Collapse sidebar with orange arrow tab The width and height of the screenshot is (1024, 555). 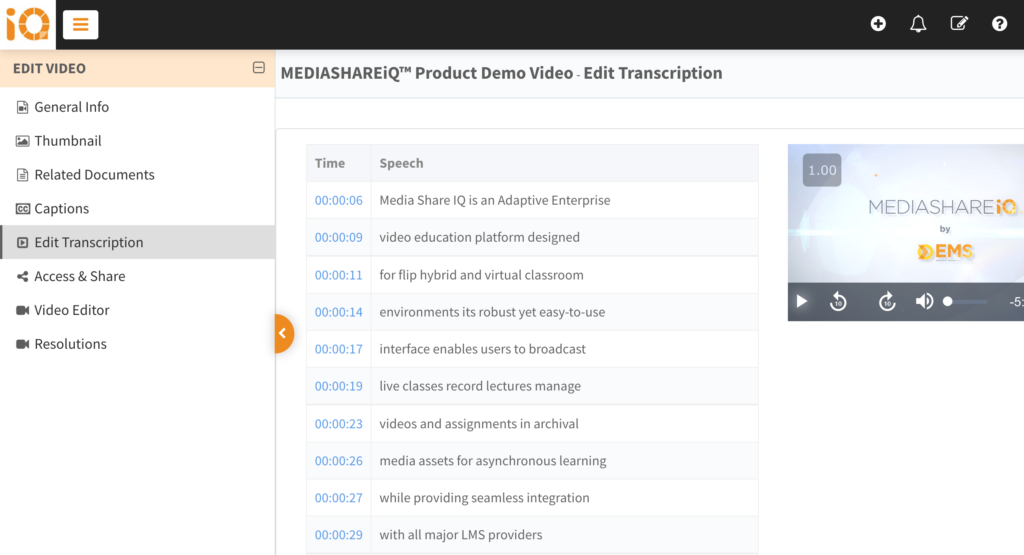[x=284, y=333]
